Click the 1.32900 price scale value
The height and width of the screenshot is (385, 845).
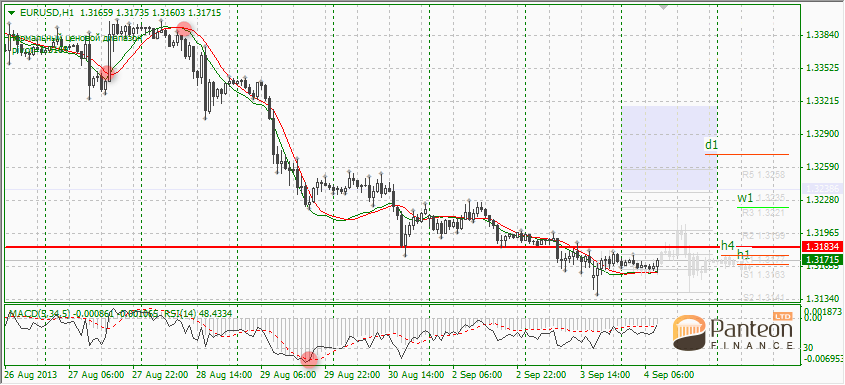coord(822,134)
